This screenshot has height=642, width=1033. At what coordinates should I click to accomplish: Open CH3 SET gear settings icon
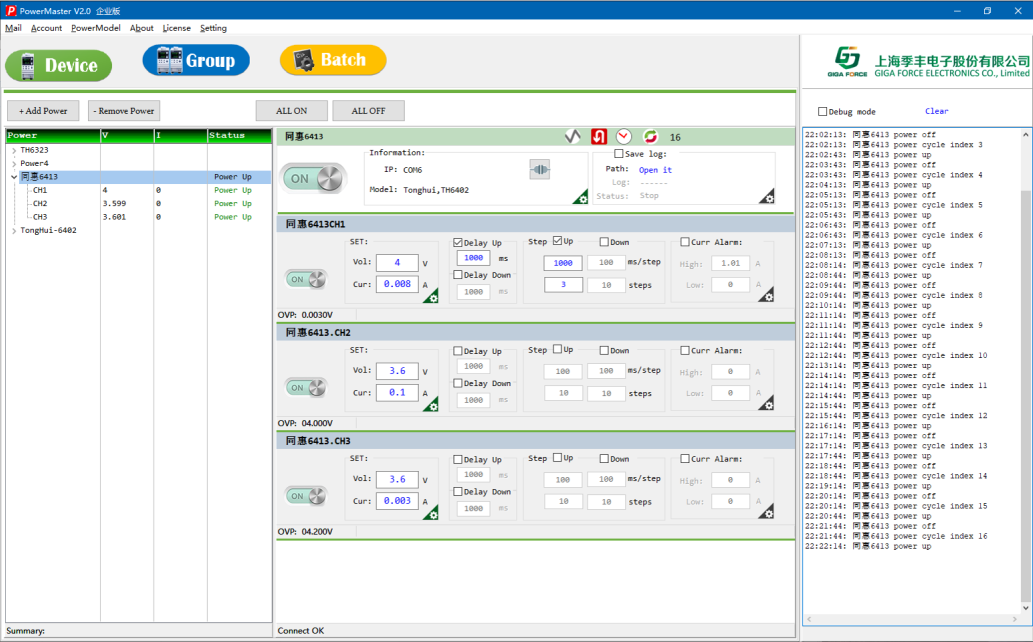coord(431,512)
